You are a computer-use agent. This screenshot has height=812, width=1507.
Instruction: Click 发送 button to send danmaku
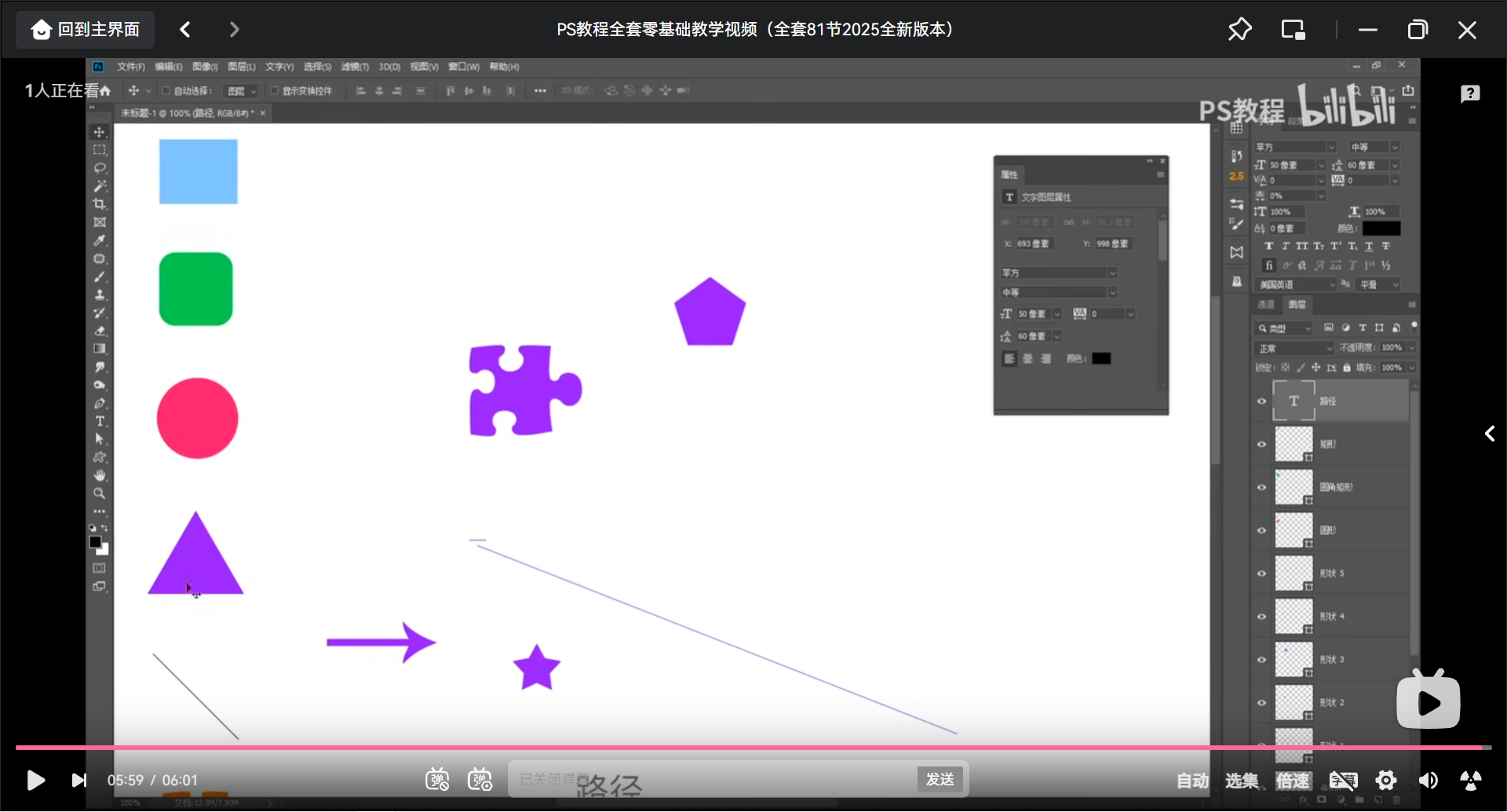[x=940, y=779]
